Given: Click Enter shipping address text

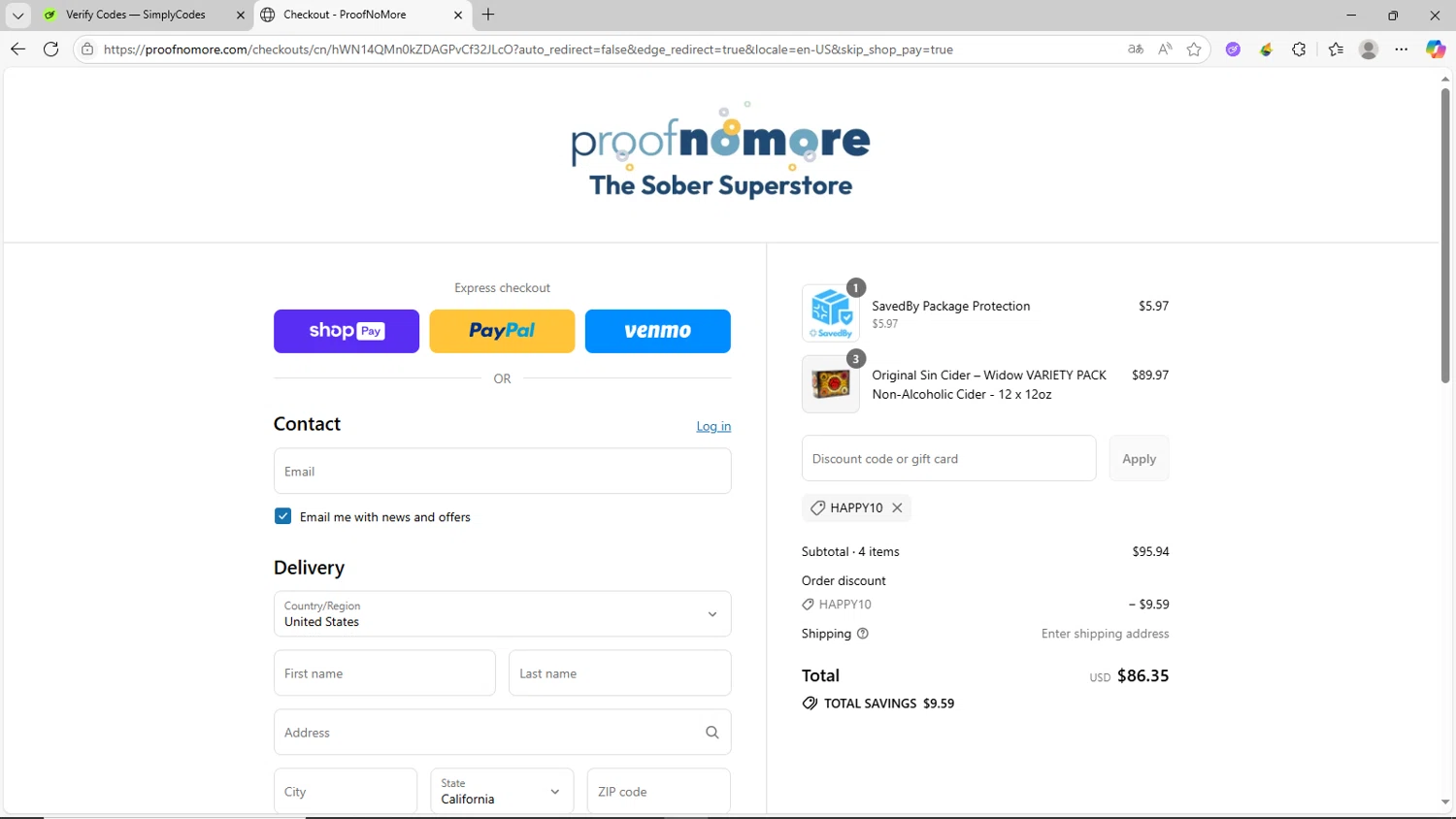Looking at the screenshot, I should pos(1105,634).
